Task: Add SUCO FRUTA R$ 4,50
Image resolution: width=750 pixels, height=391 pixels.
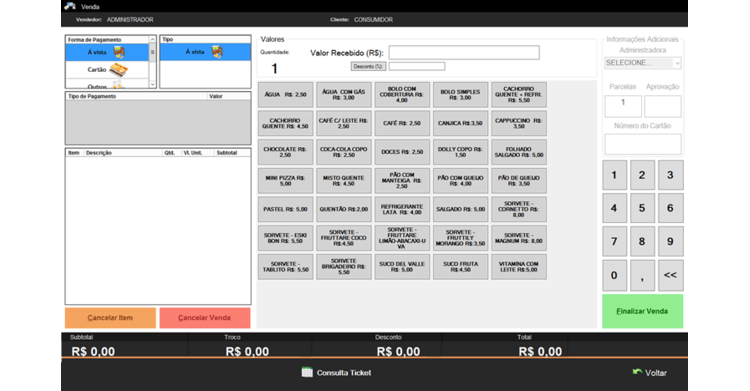Action: click(460, 267)
